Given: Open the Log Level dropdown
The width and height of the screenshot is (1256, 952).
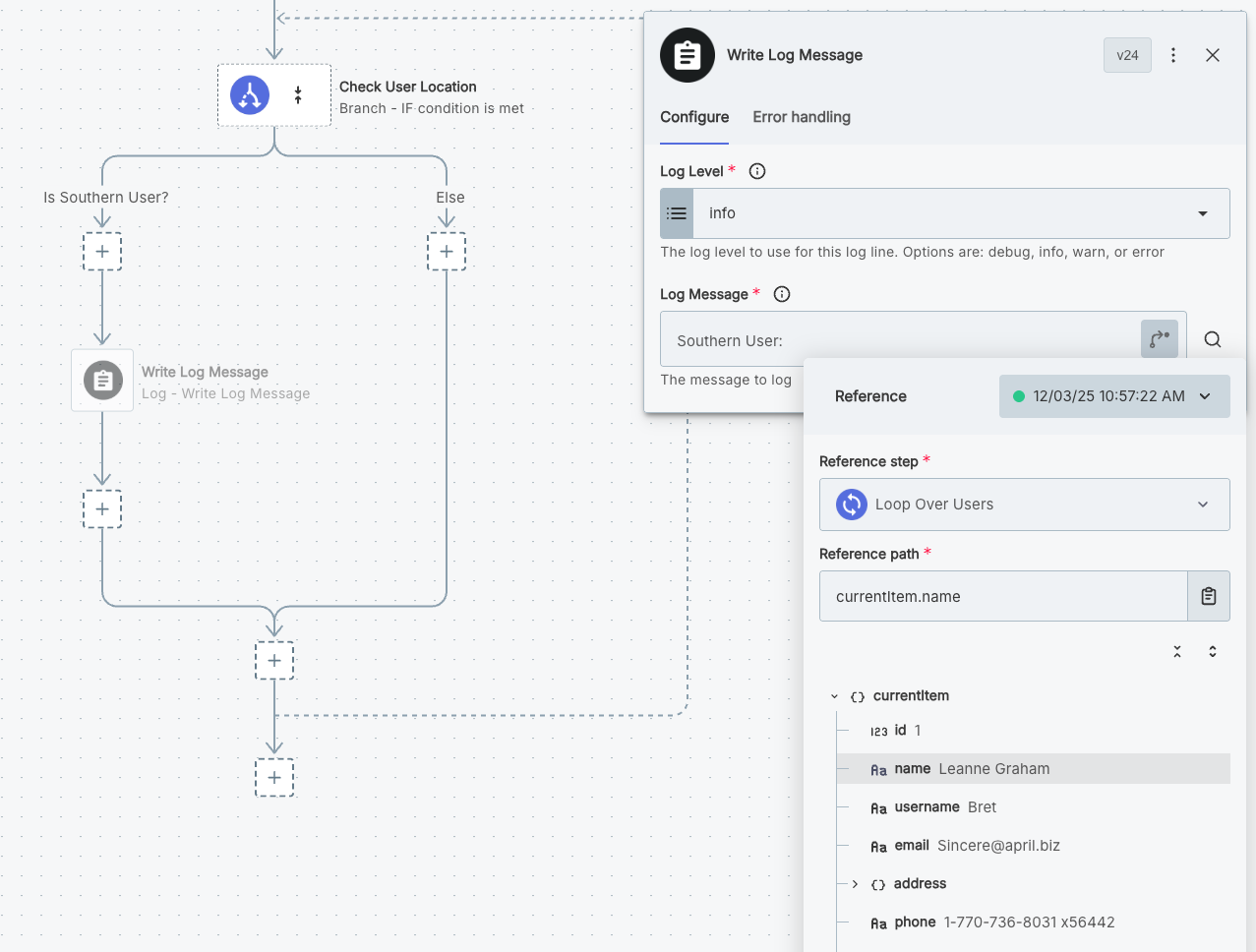Looking at the screenshot, I should pos(1201,212).
